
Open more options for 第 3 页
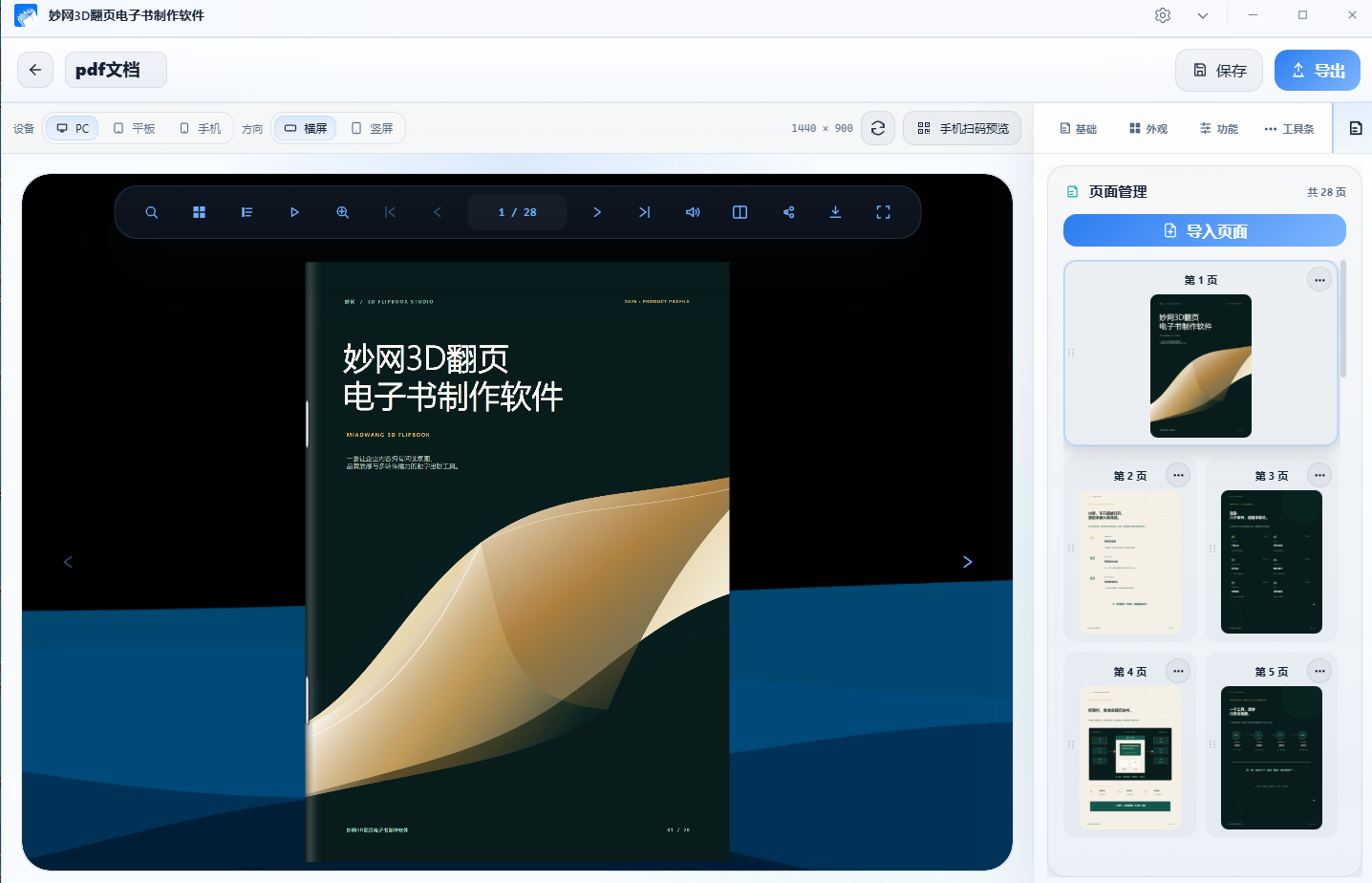[1319, 475]
